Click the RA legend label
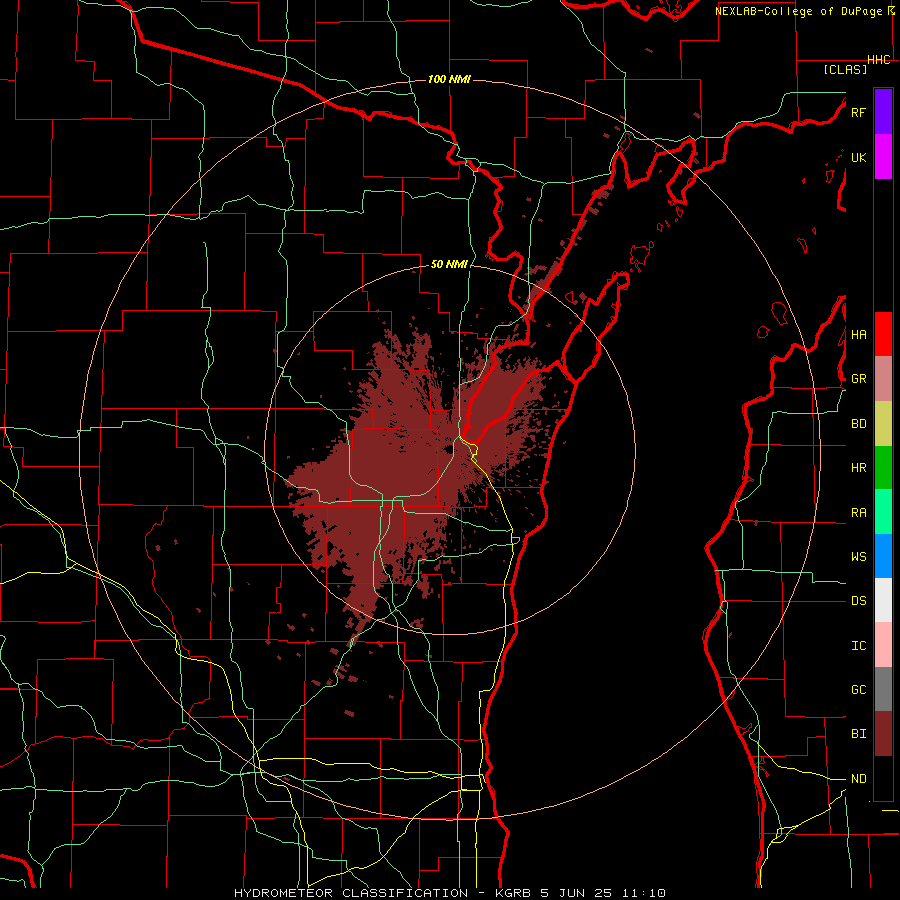Image resolution: width=900 pixels, height=900 pixels. tap(858, 513)
